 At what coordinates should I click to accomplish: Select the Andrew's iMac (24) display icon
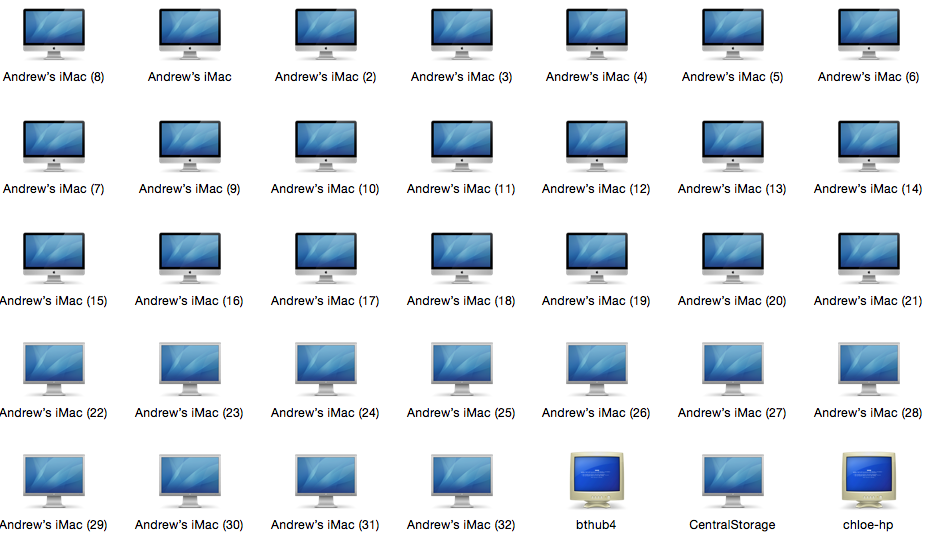point(326,368)
